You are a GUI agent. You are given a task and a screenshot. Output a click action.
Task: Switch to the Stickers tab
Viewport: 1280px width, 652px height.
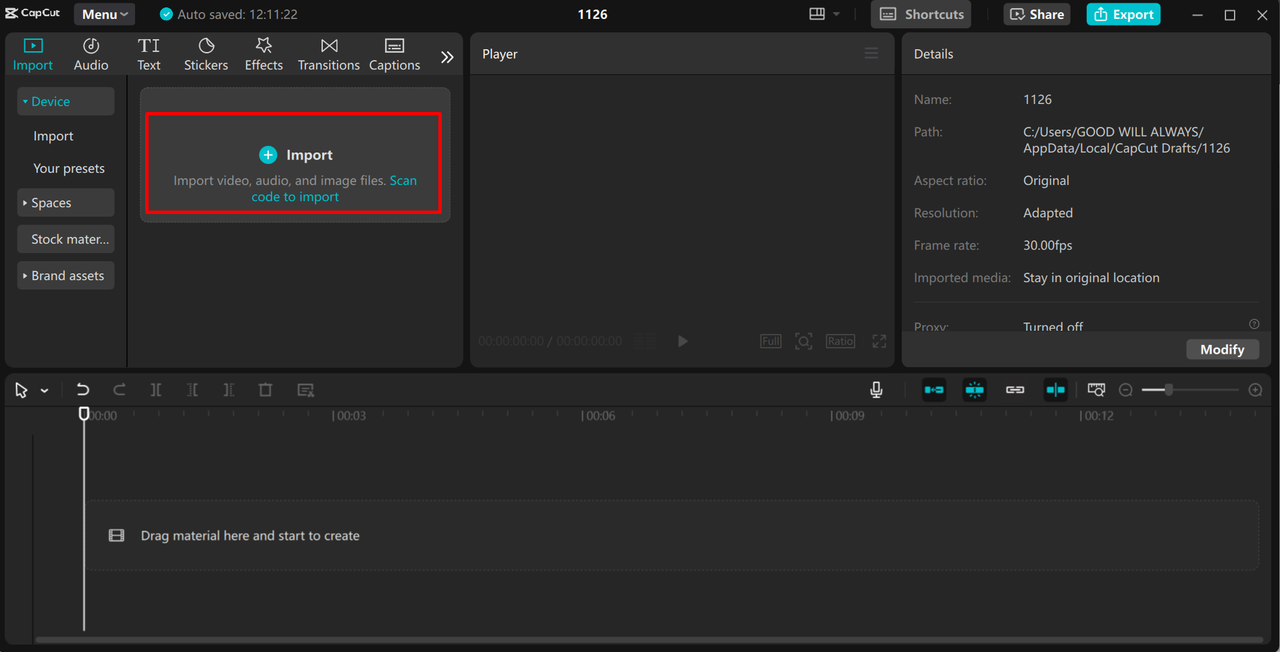[x=206, y=55]
